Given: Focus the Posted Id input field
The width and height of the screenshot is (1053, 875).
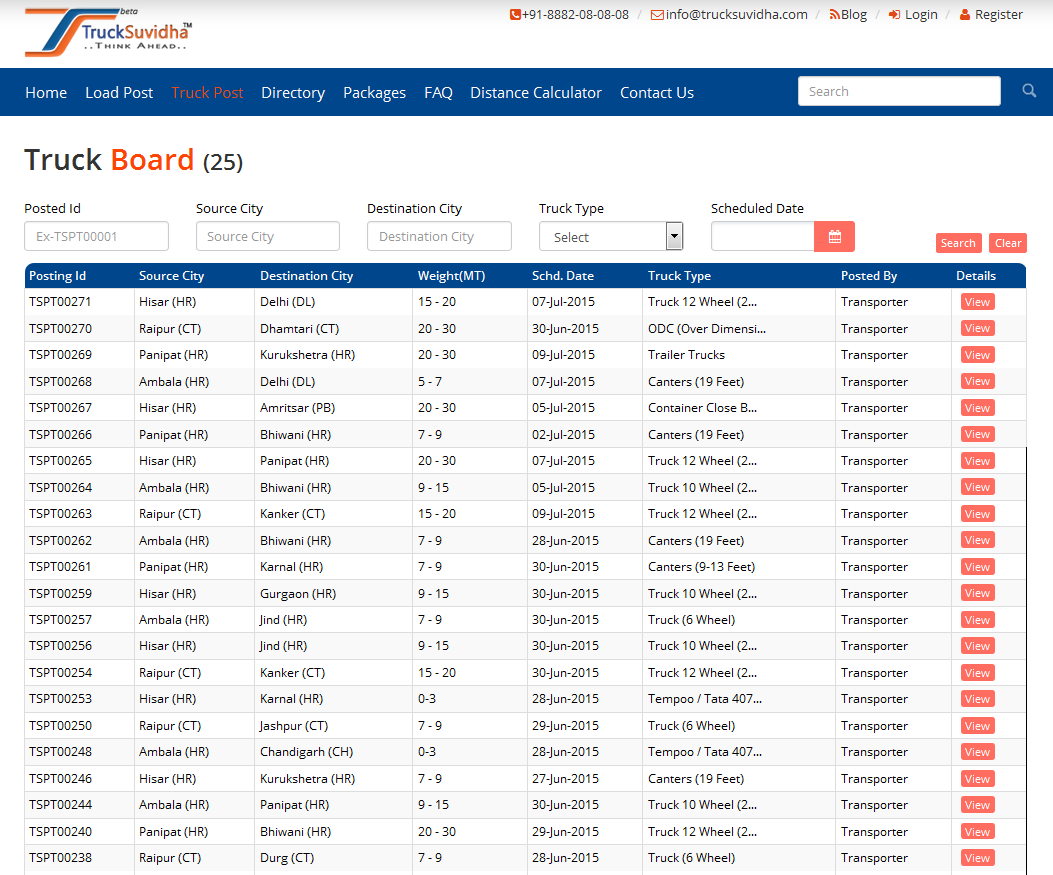Looking at the screenshot, I should (96, 237).
